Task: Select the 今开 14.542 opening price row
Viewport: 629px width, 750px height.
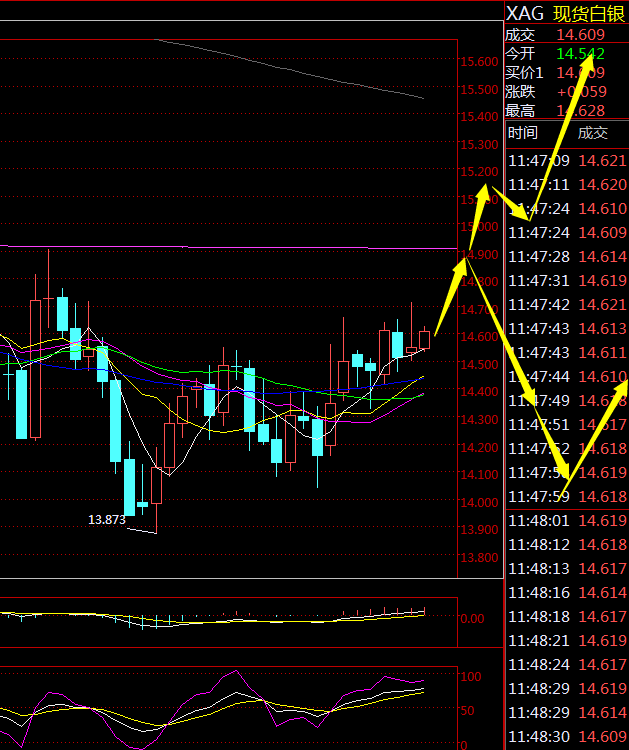Action: point(566,54)
